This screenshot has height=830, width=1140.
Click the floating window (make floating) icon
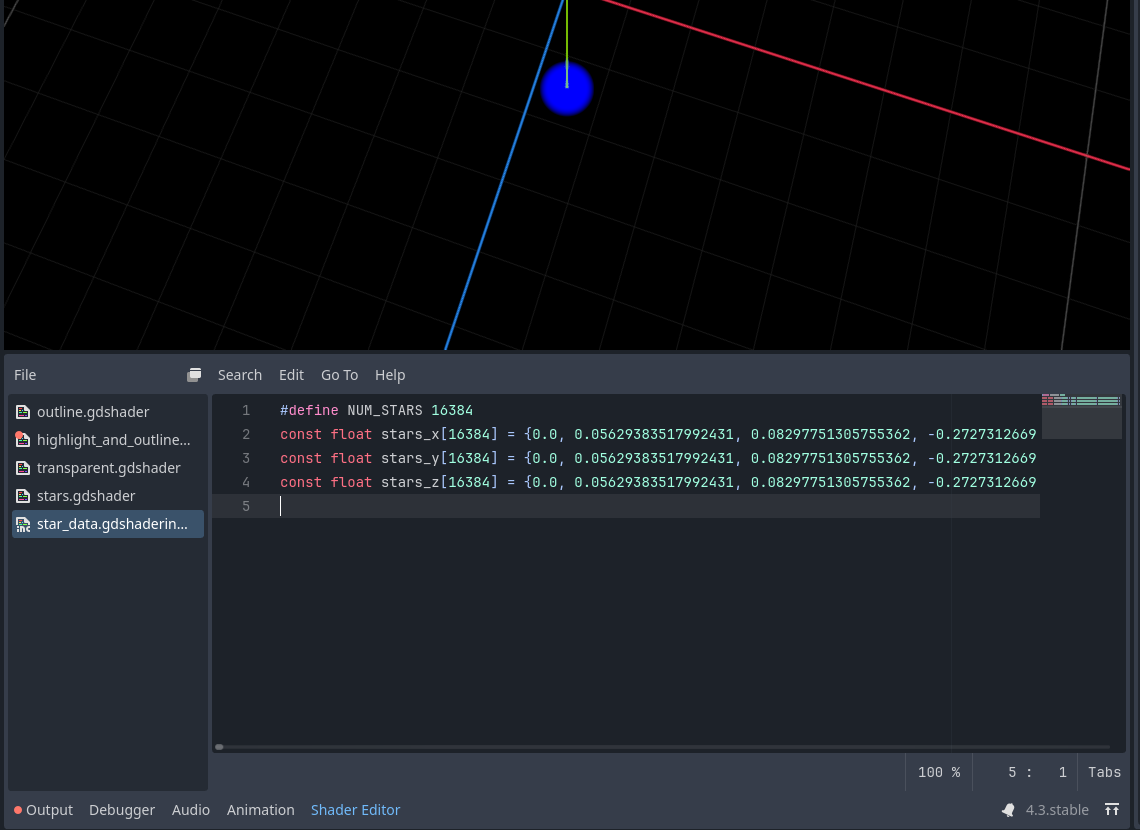tap(194, 375)
